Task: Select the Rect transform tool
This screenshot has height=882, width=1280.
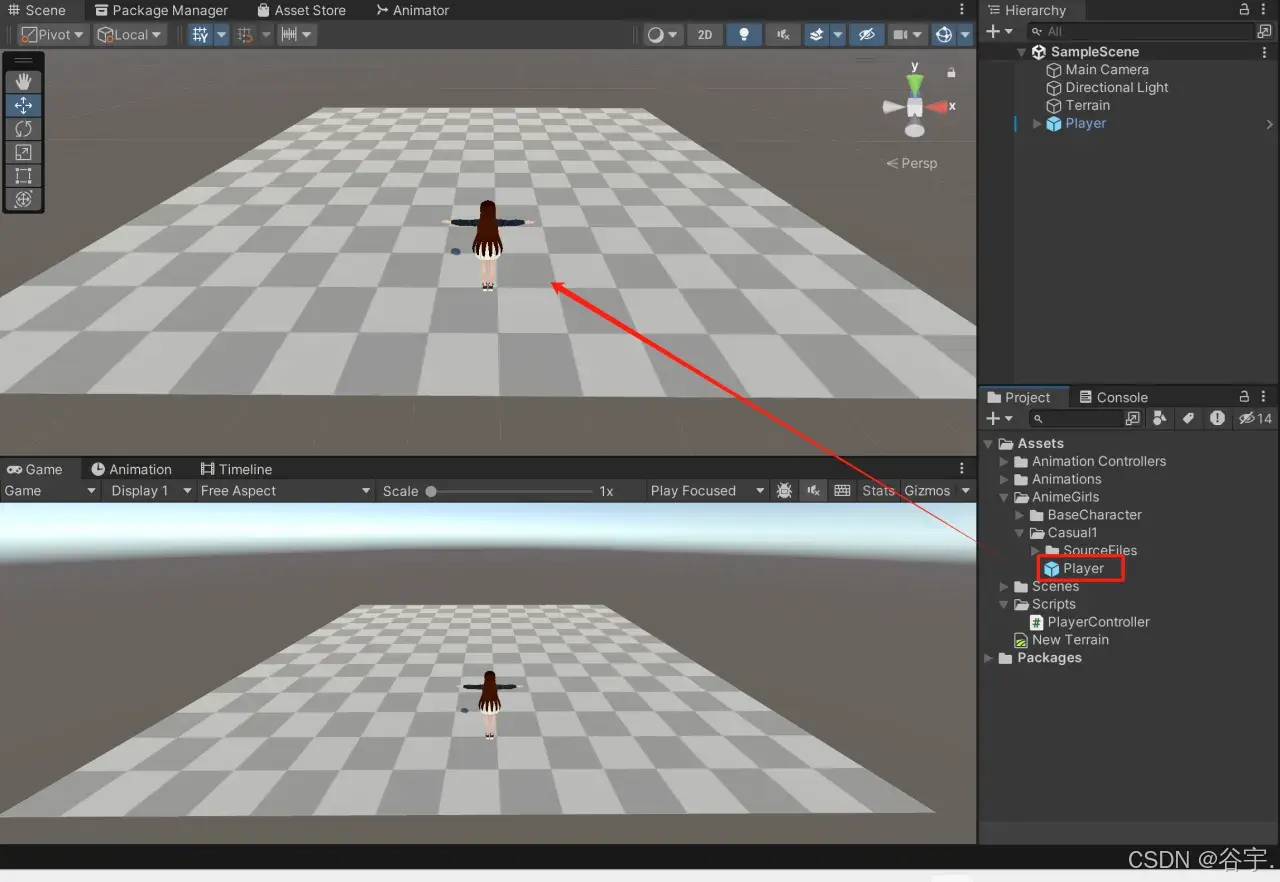Action: (24, 176)
